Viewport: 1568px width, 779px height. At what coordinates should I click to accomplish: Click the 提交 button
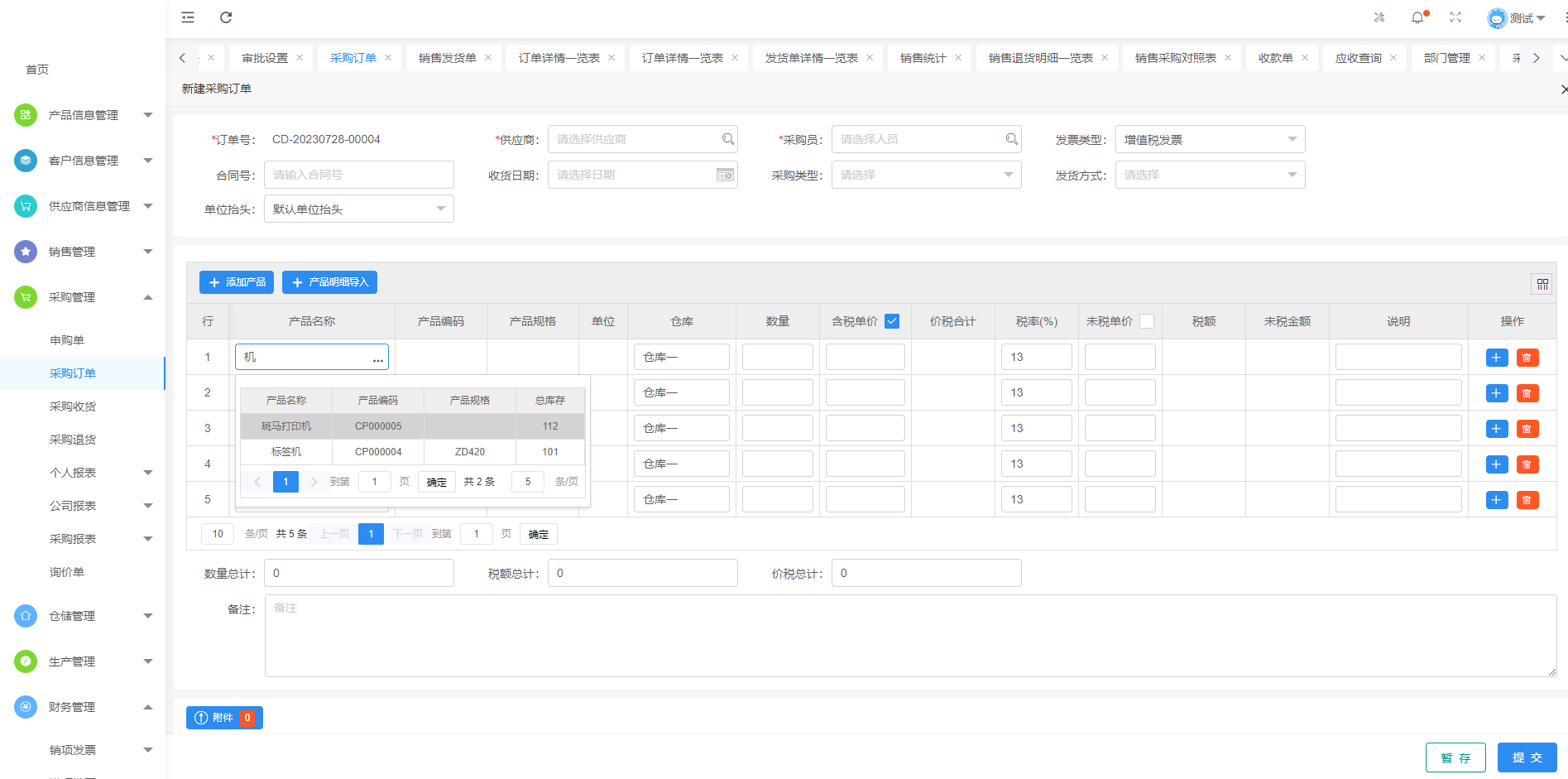click(x=1527, y=757)
